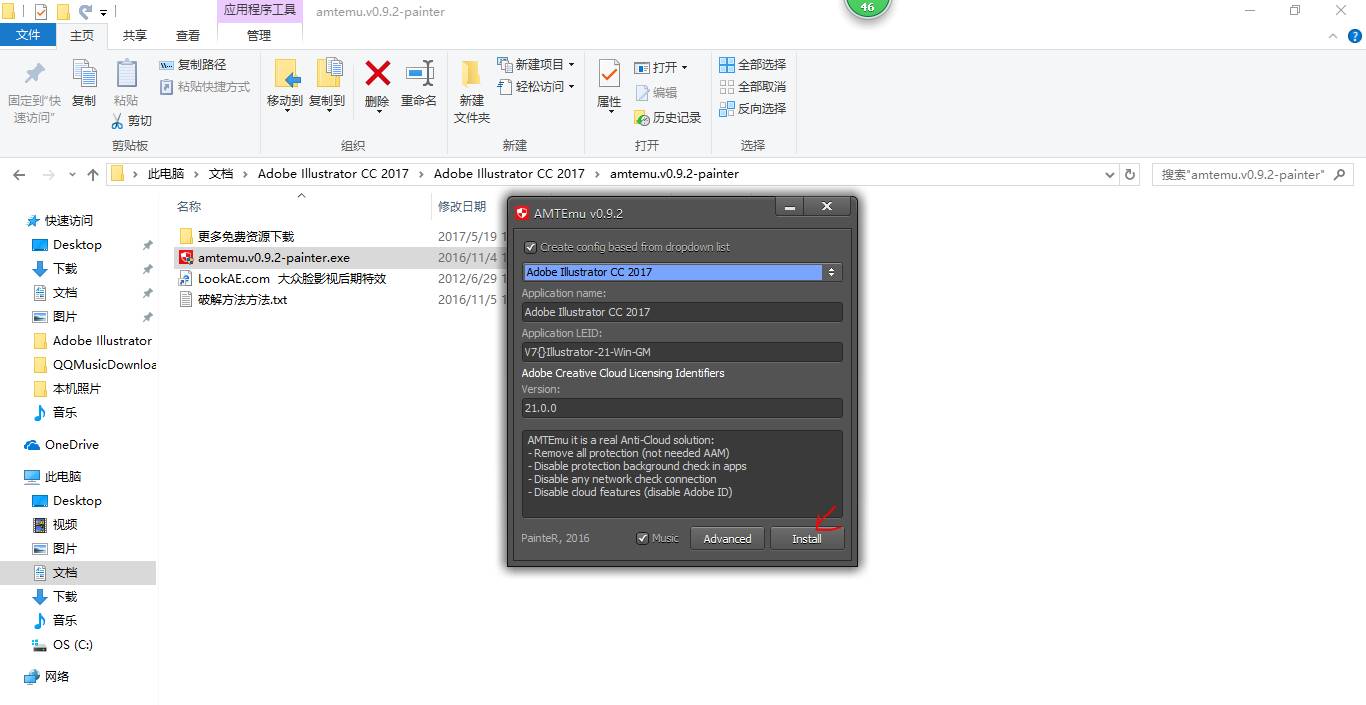Copy path via 复制路径
Screen dimensions: 1366x705
[193, 65]
